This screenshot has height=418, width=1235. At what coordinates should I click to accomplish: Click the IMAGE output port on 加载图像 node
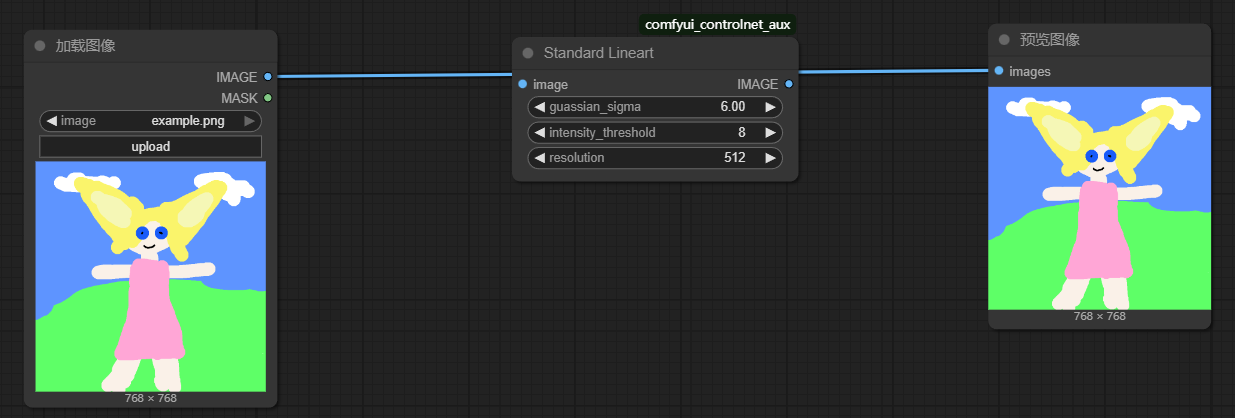[x=268, y=76]
